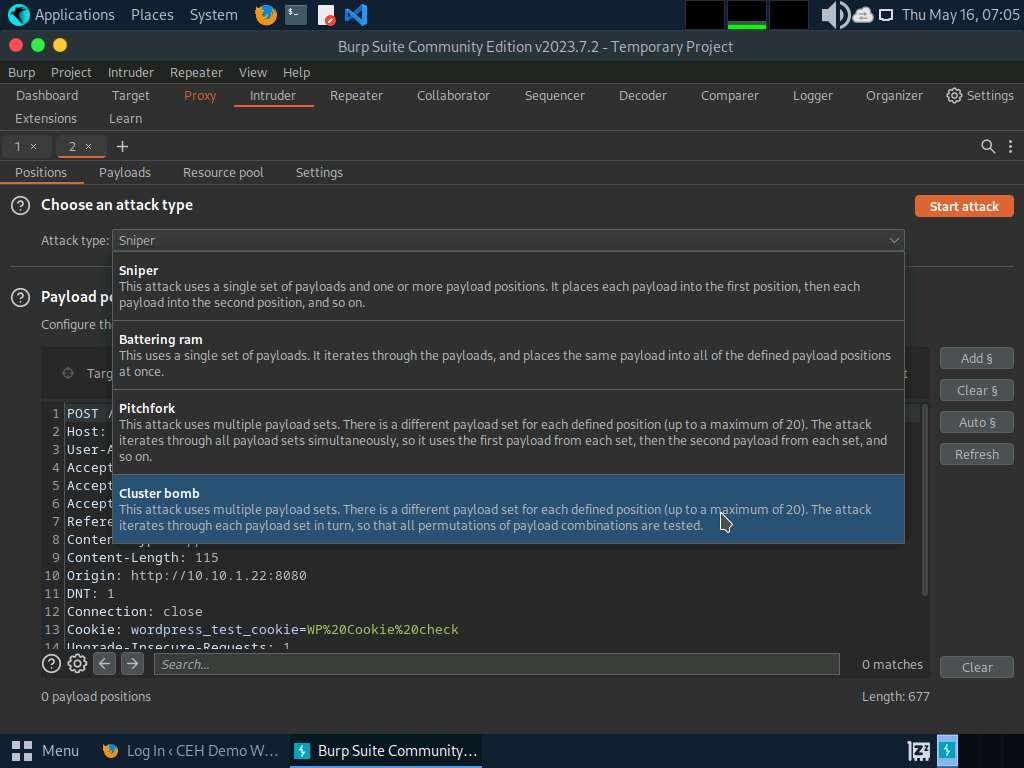Image resolution: width=1024 pixels, height=768 pixels.
Task: Switch to the Payloads tab
Action: [125, 173]
